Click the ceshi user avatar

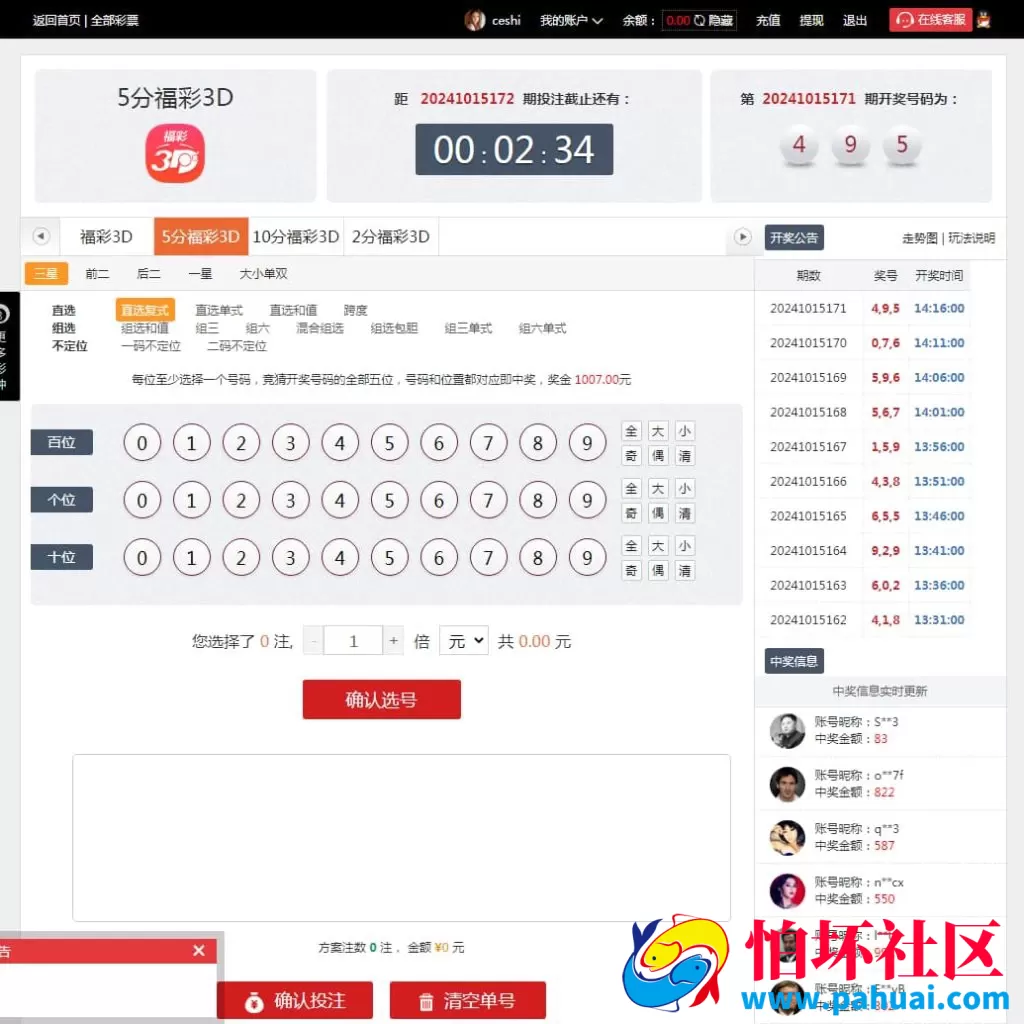473,19
